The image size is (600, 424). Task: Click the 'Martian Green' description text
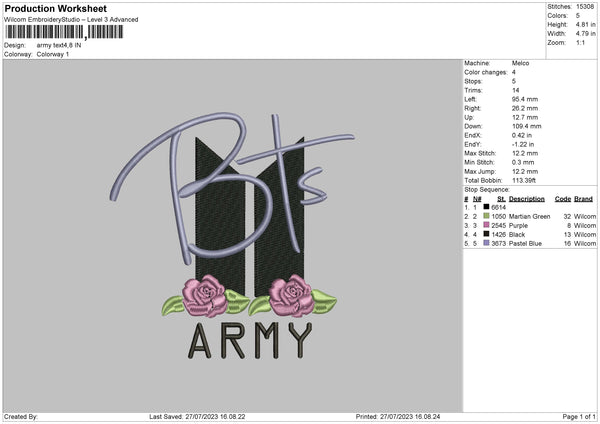click(529, 217)
